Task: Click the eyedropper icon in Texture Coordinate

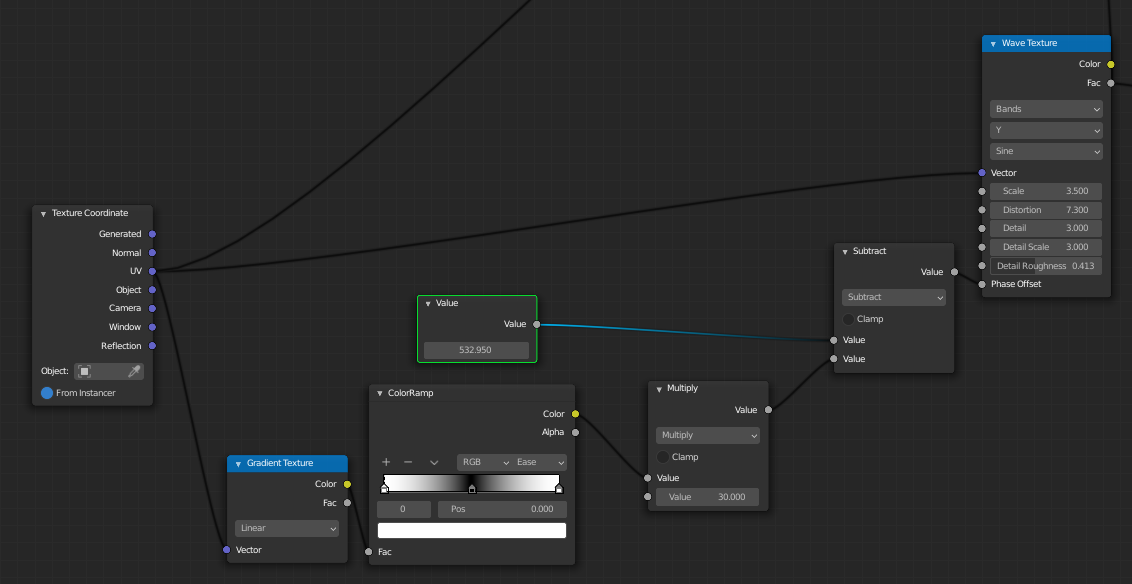Action: (x=134, y=371)
